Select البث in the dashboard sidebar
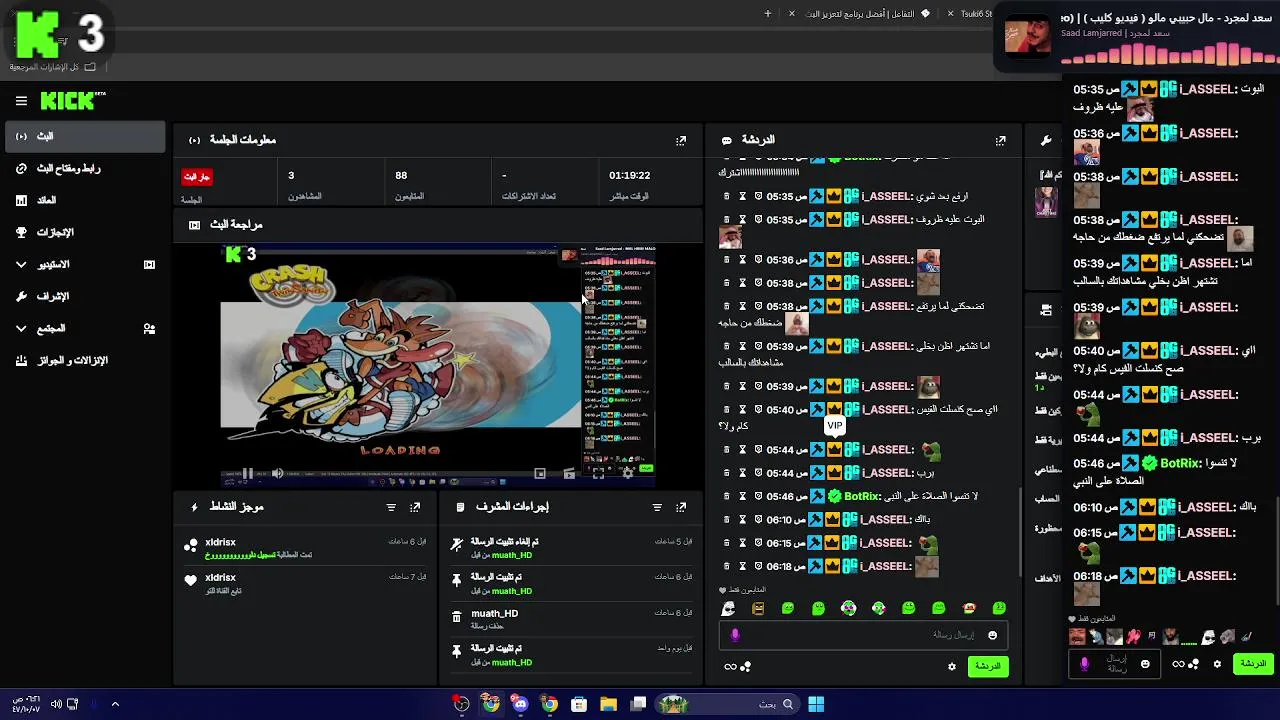 pos(84,136)
